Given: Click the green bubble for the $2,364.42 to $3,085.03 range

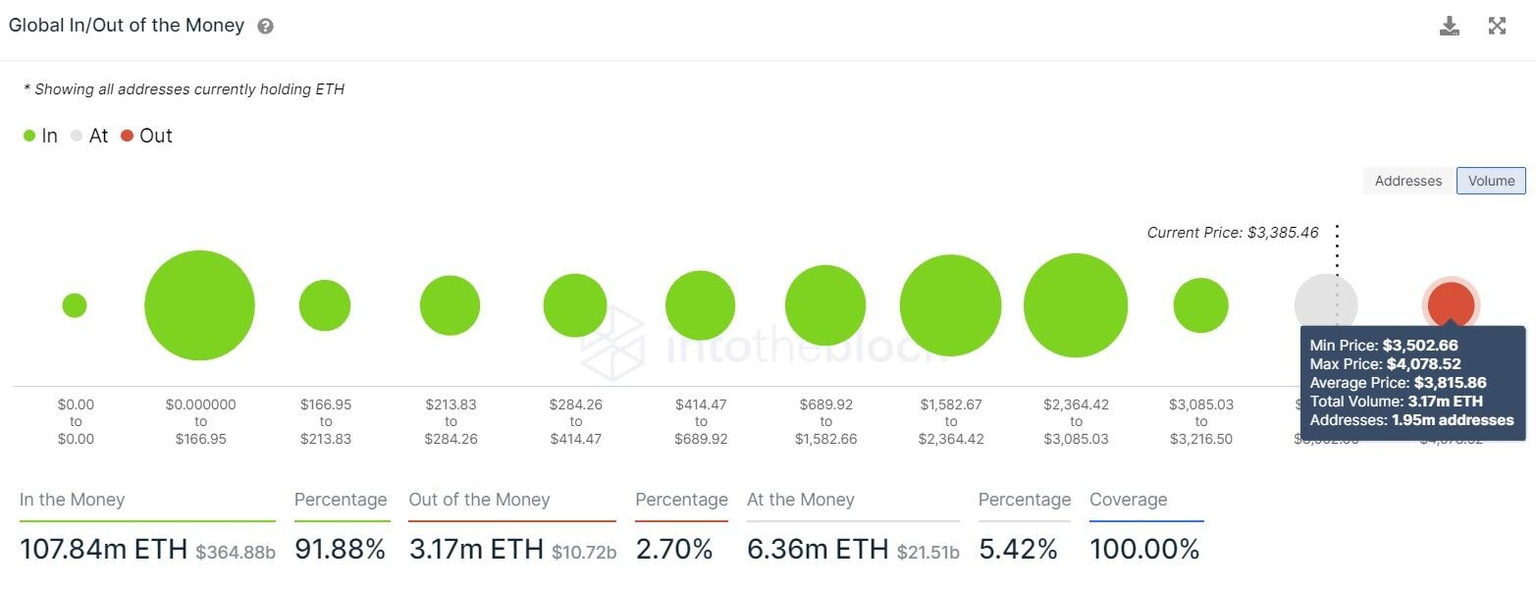Looking at the screenshot, I should (x=1075, y=305).
